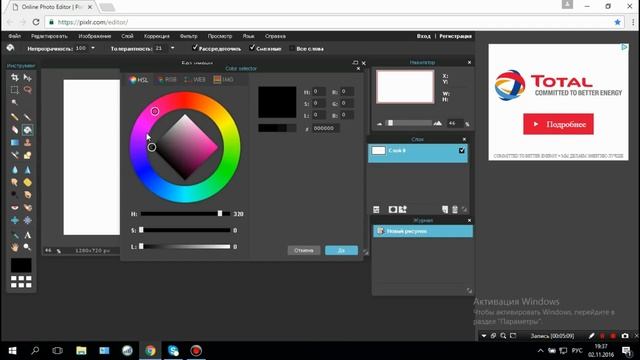Select the Paint Bucket tool
The image size is (640, 360).
coord(27,130)
